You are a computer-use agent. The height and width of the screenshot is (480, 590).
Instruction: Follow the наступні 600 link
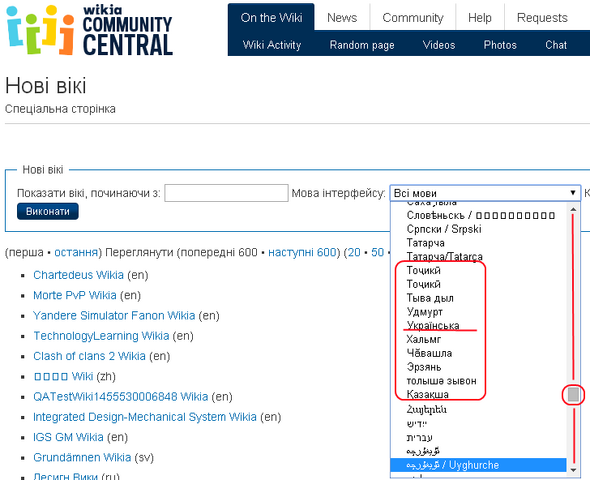pyautogui.click(x=302, y=252)
